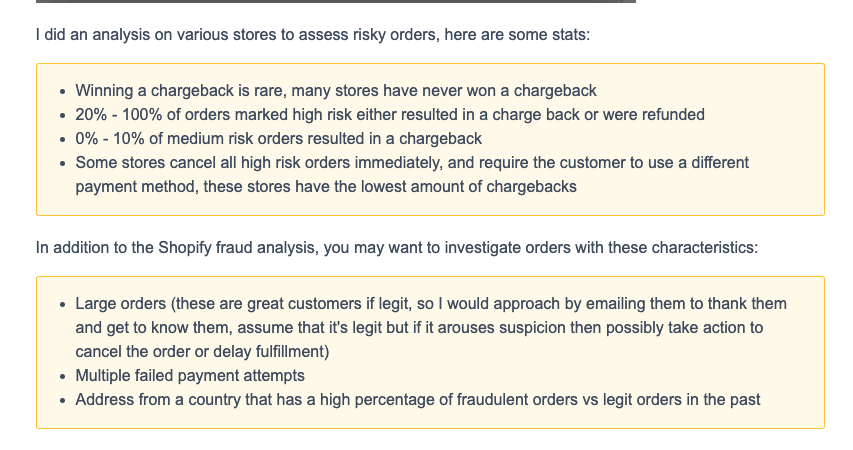The height and width of the screenshot is (450, 853).
Task: Click the bullet dot before 'Large orders'
Action: tap(63, 304)
